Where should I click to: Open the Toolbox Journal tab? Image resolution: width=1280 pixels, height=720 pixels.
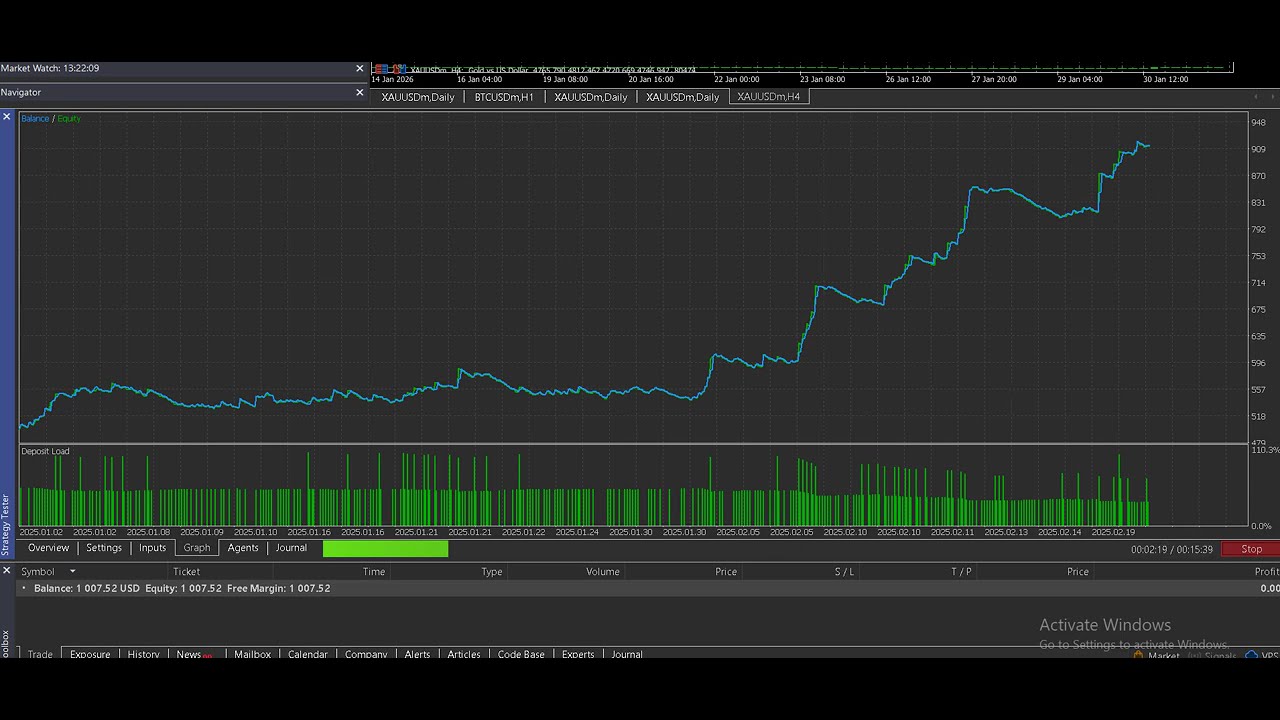[x=627, y=654]
